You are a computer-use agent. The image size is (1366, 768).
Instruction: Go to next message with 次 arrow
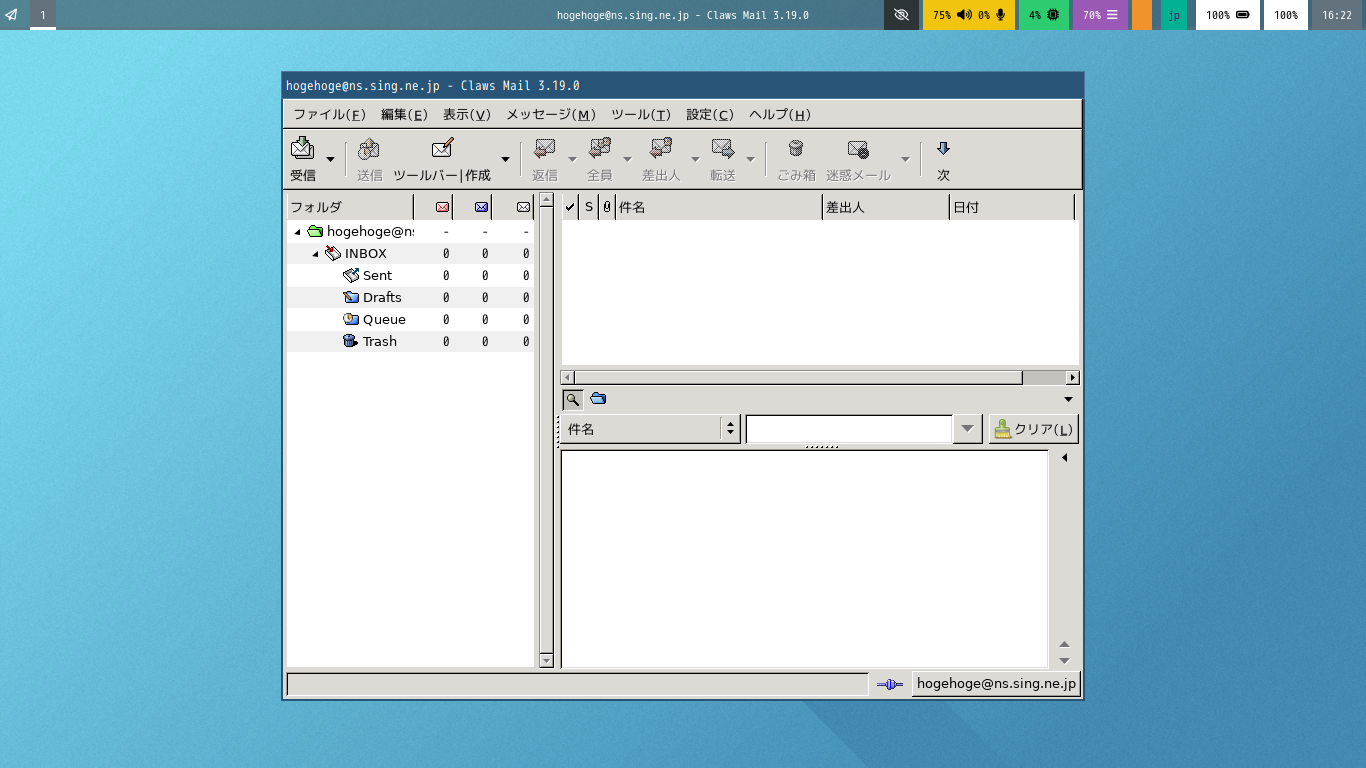point(943,148)
